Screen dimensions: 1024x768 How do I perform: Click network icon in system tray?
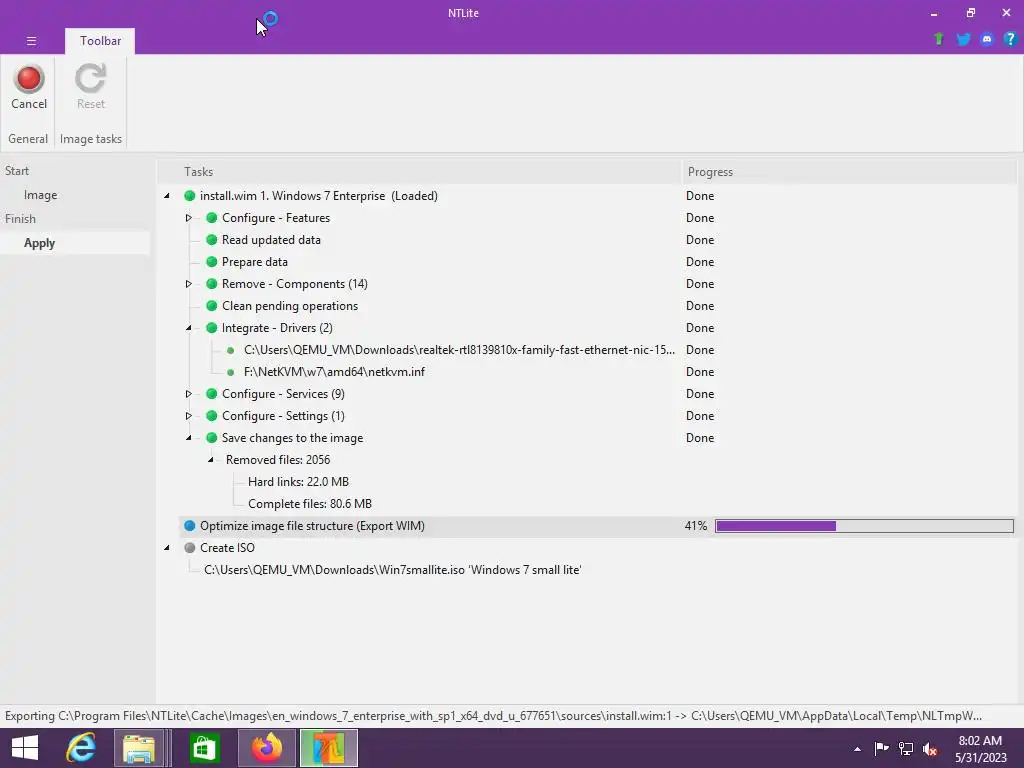906,749
